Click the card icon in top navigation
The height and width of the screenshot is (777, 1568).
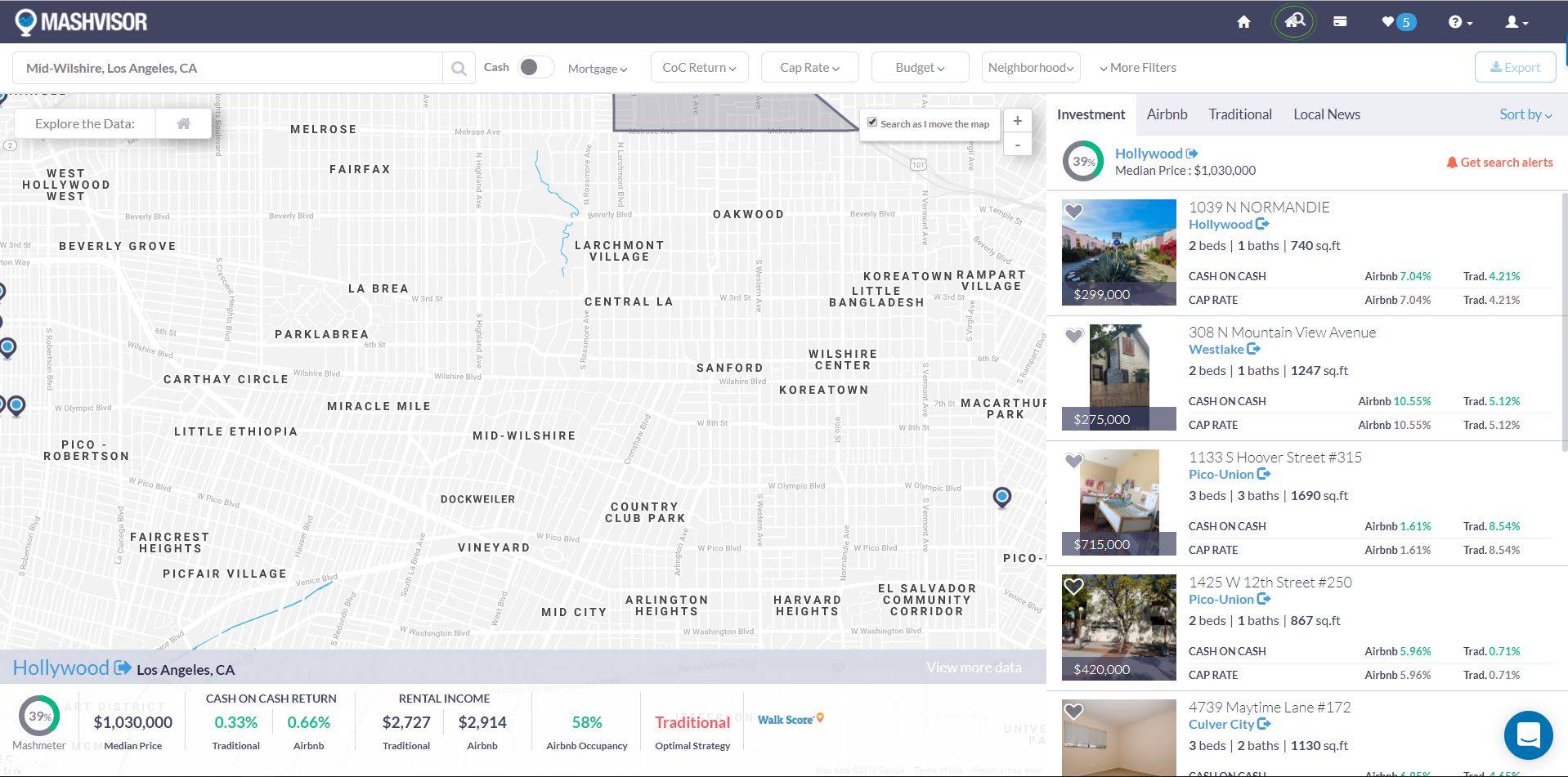[1340, 22]
